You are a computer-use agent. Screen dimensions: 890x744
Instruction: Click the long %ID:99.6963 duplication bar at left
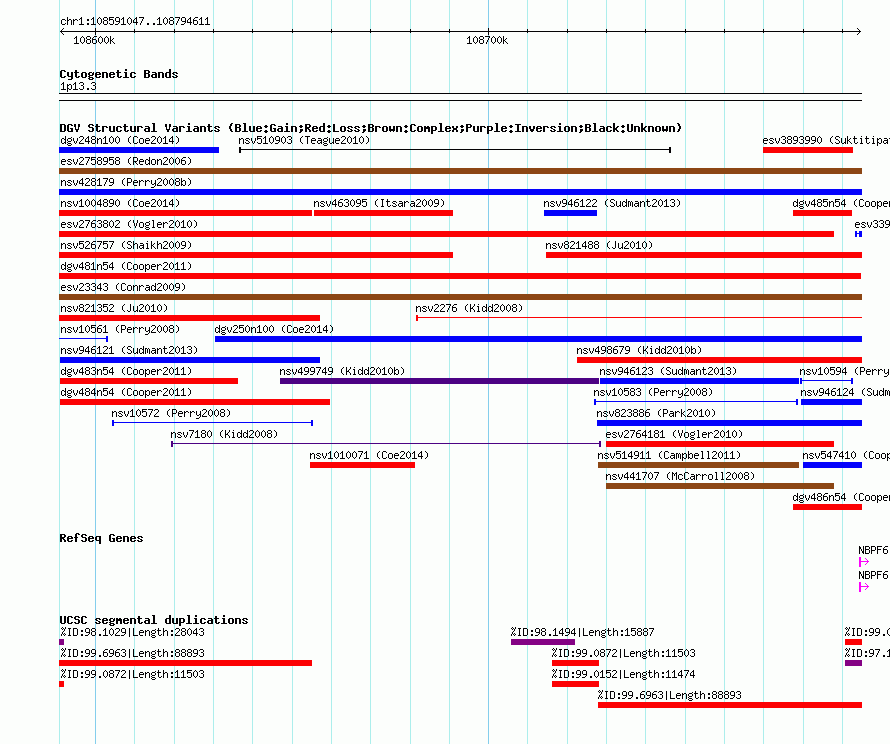pos(186,663)
